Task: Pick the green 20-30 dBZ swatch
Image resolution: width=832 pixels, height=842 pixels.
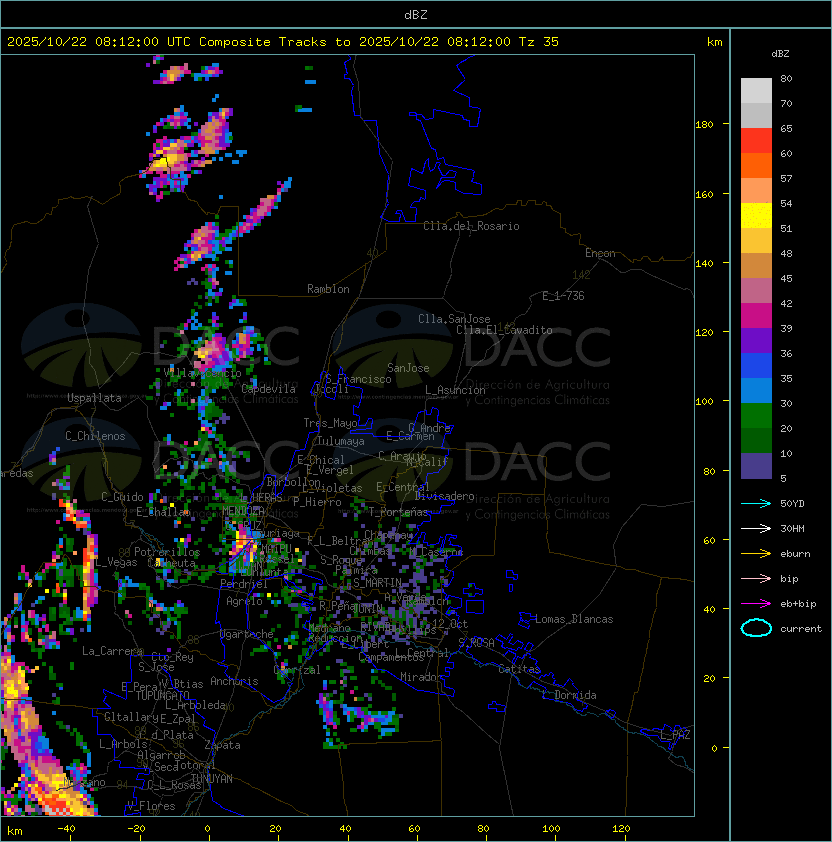Action: point(756,416)
